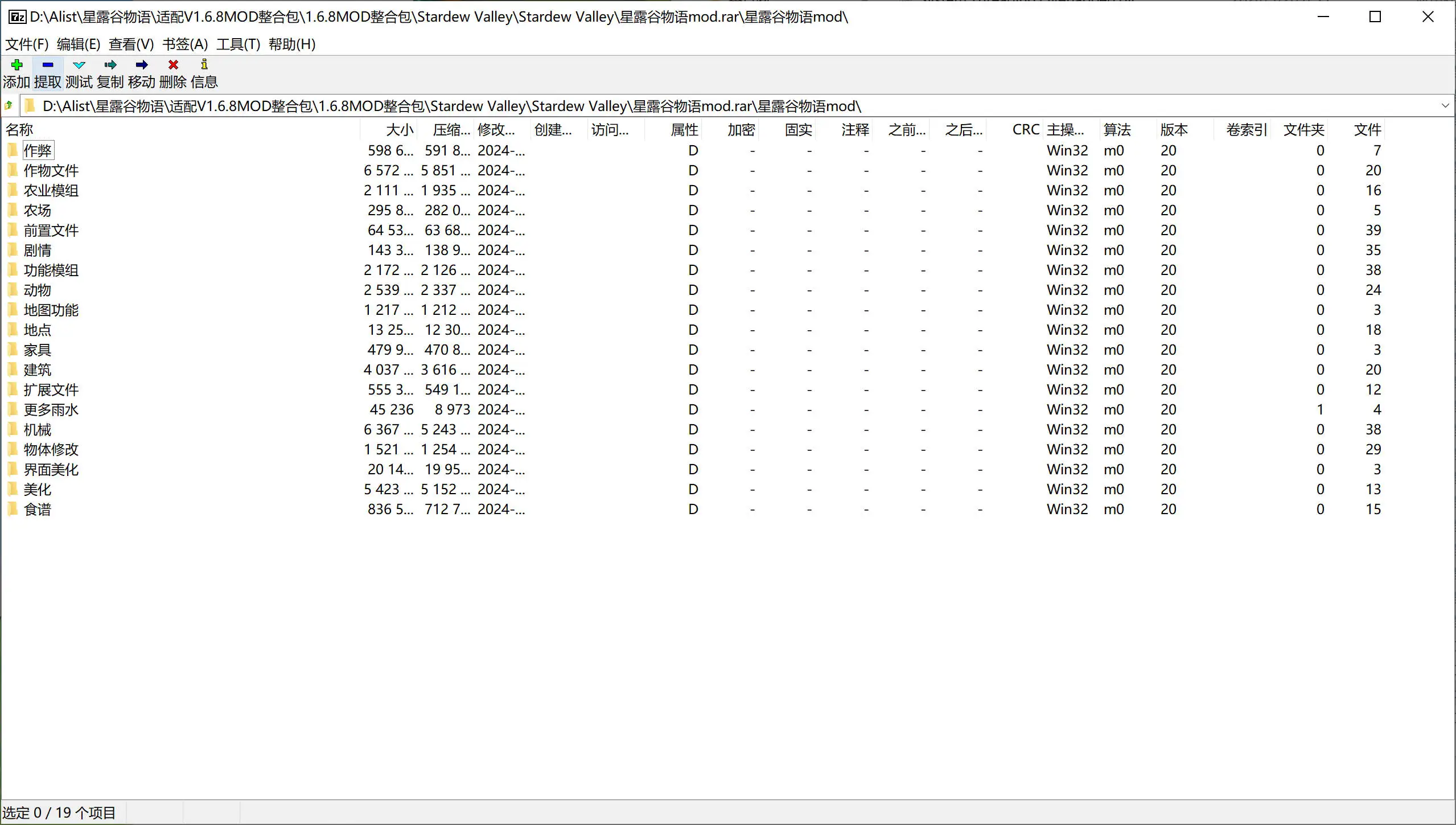The height and width of the screenshot is (825, 1456).
Task: Select the folder icon of 地图功能
Action: coord(13,310)
